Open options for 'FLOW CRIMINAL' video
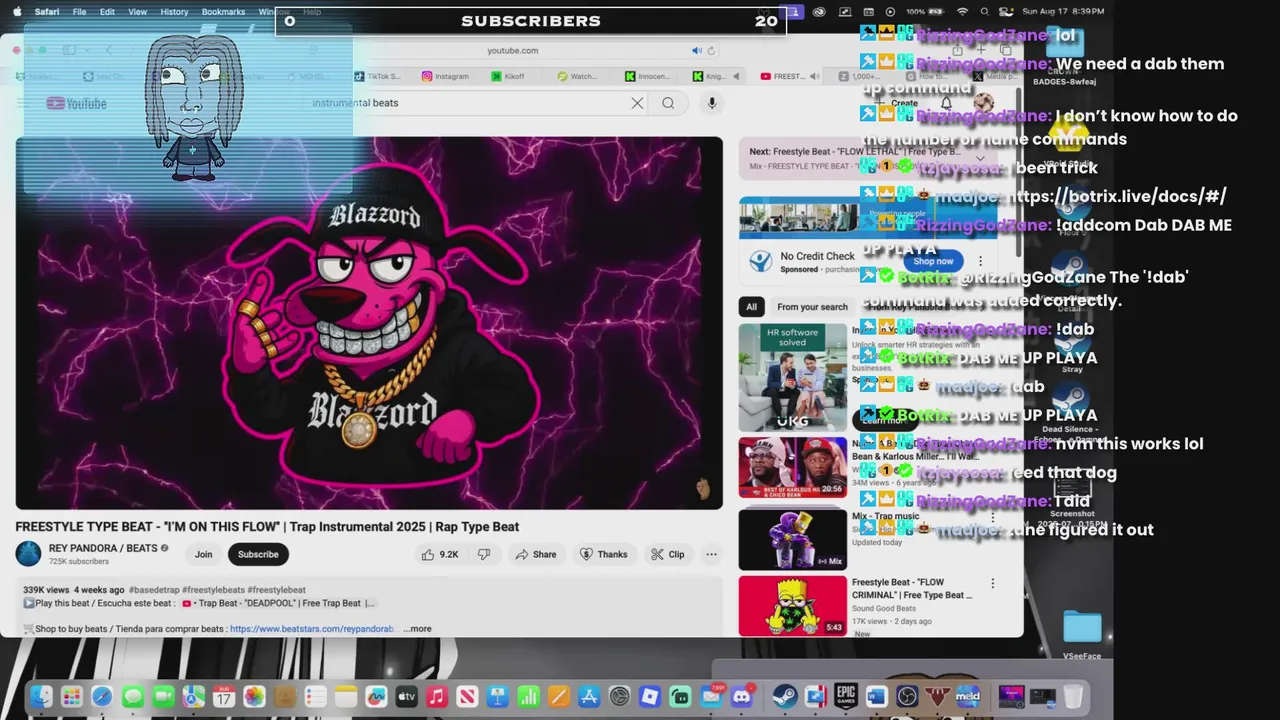Screen dimensions: 1280x720 coord(992,583)
